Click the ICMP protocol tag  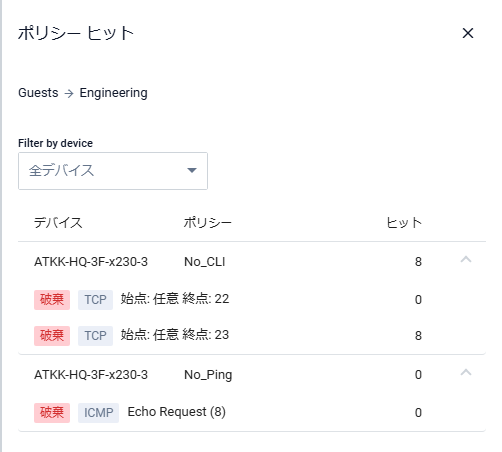pyautogui.click(x=99, y=413)
